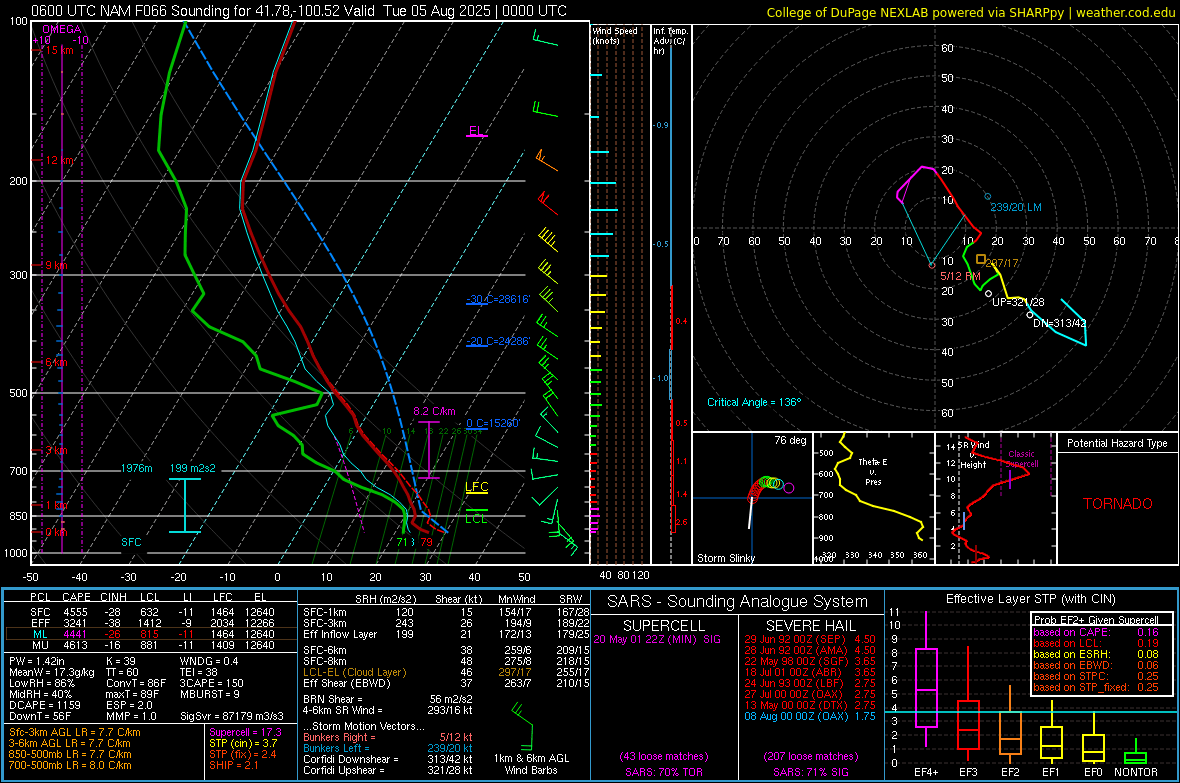Click the MU parcel row label

[x=41, y=644]
